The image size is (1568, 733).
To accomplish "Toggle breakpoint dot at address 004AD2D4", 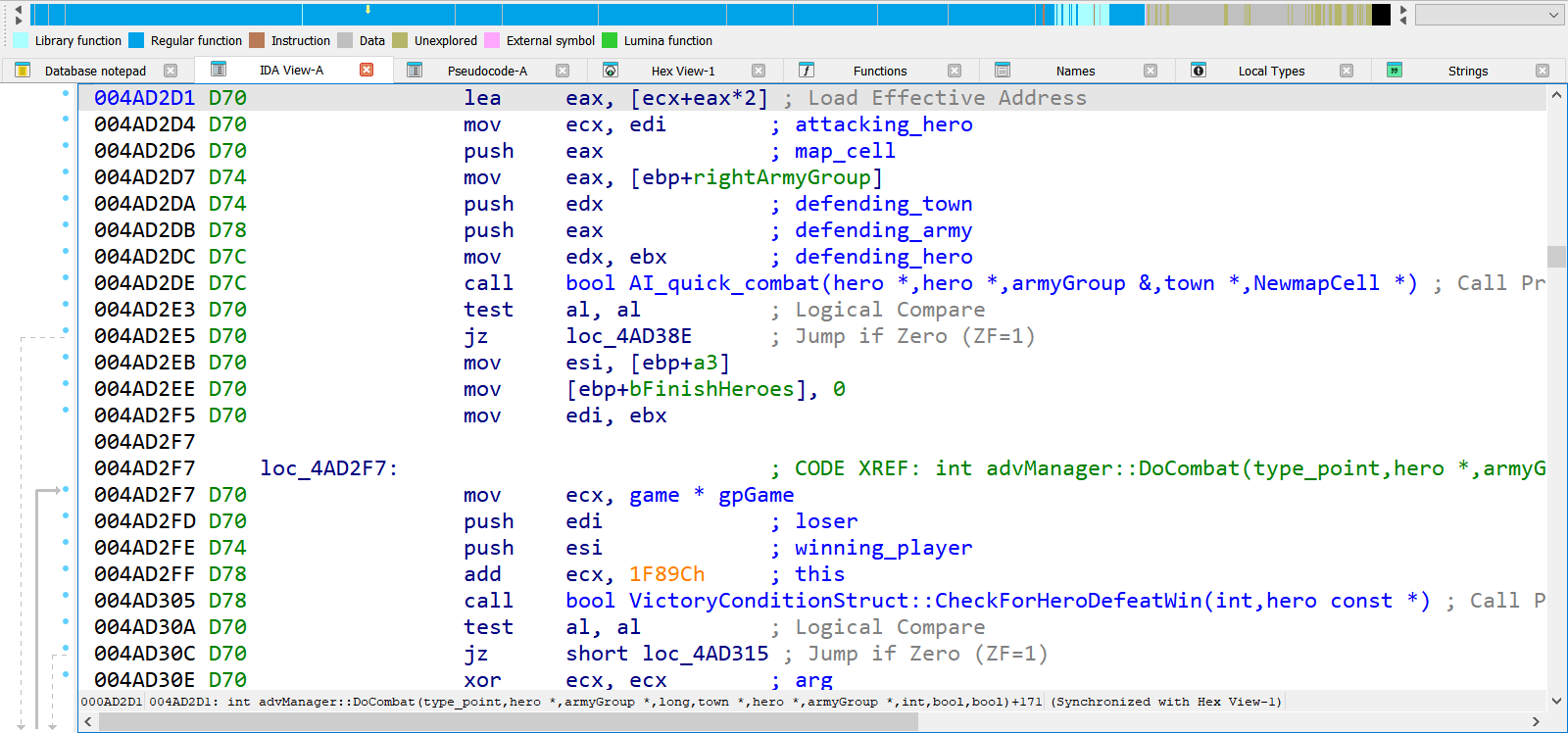I will pyautogui.click(x=66, y=119).
